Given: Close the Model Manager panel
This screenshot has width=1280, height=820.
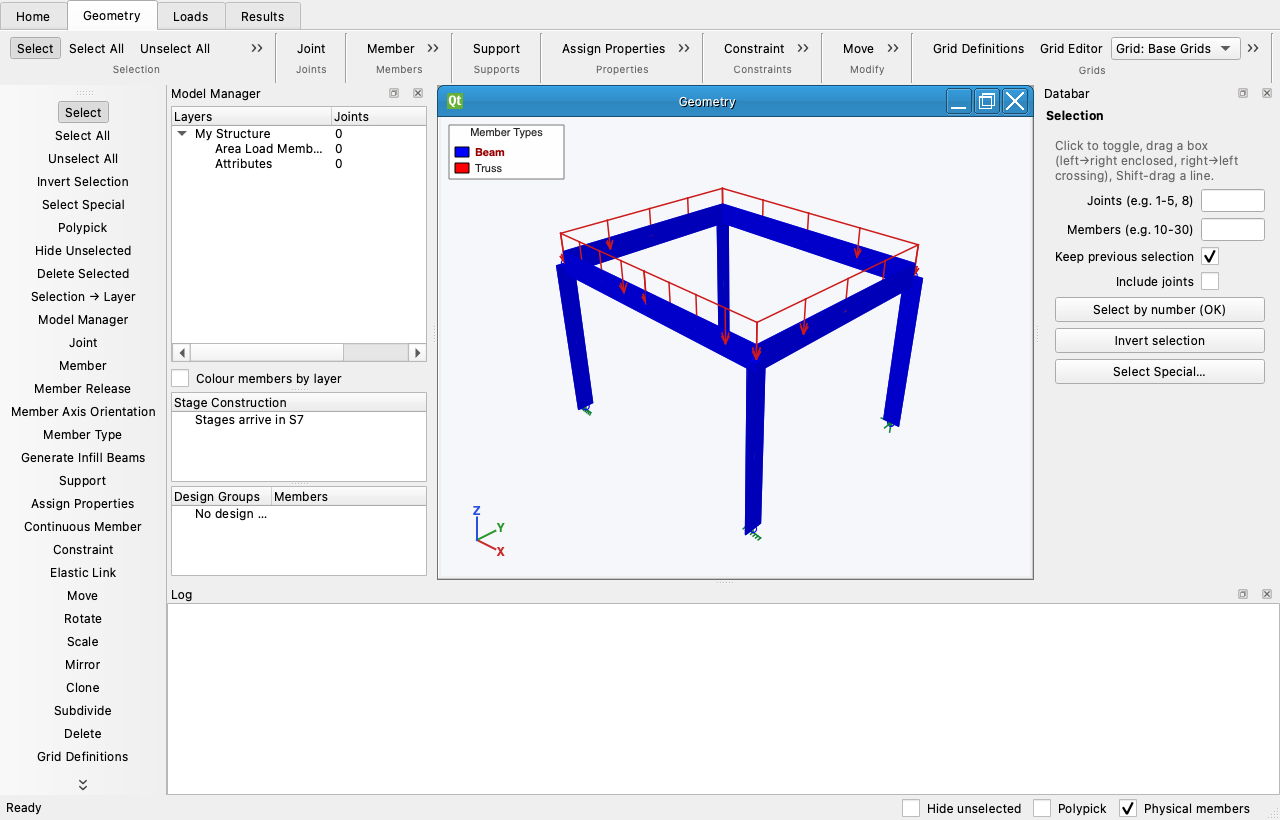Looking at the screenshot, I should 418,93.
